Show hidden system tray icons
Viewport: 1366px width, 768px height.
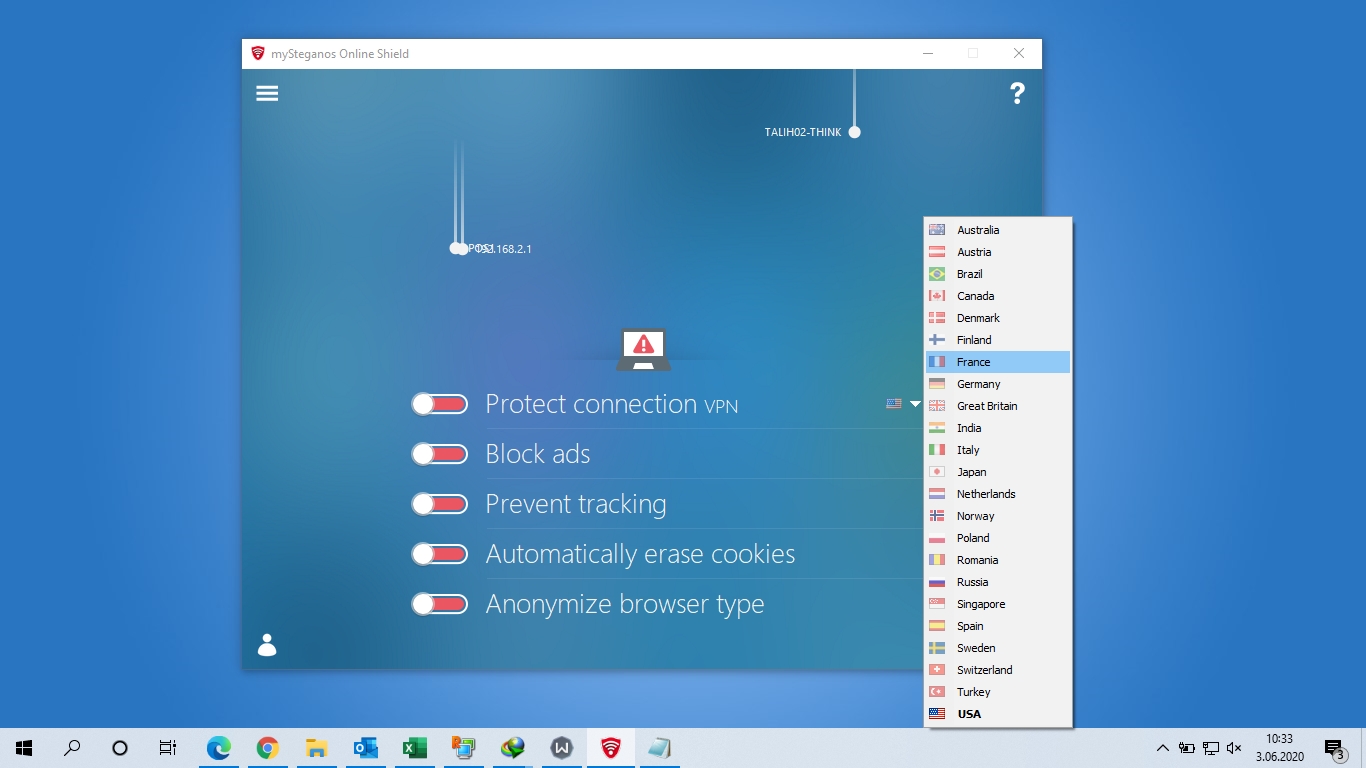click(1162, 748)
